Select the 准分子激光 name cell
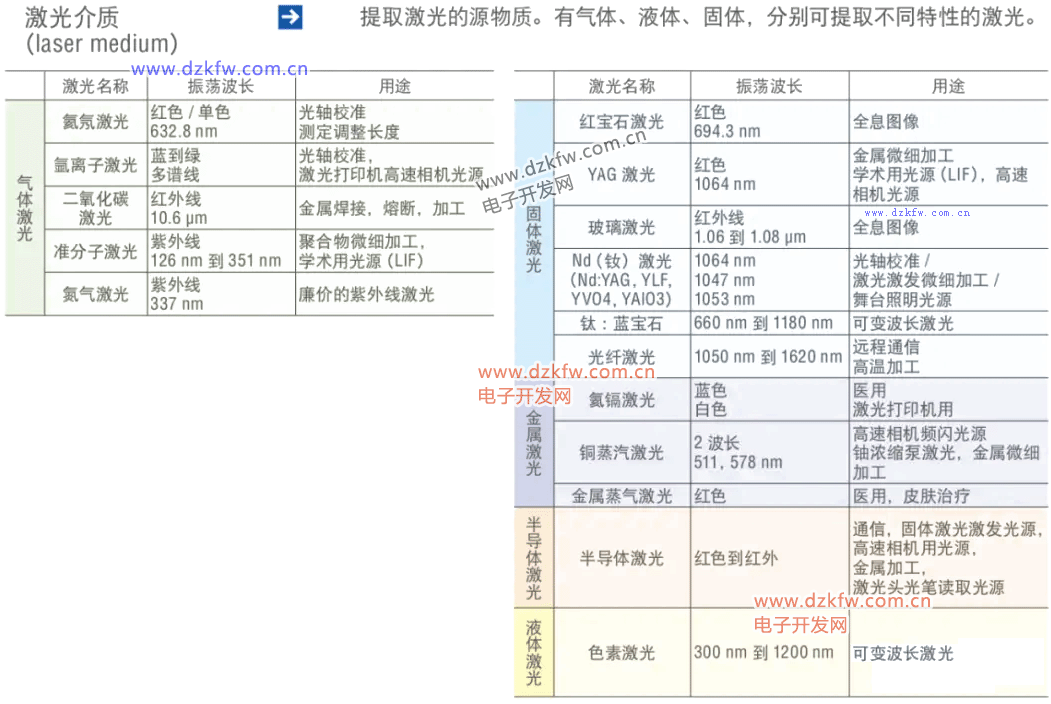The width and height of the screenshot is (1051, 704). tap(96, 251)
